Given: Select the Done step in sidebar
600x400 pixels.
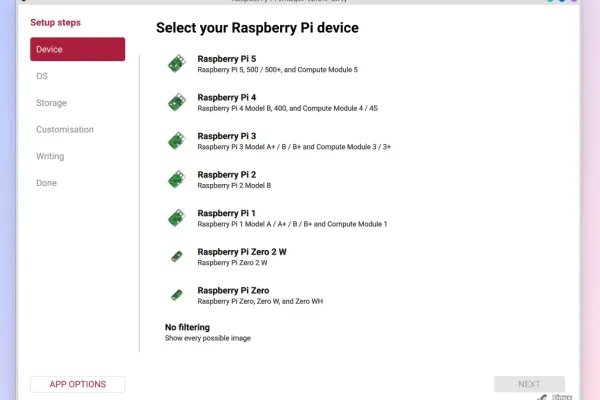Looking at the screenshot, I should pyautogui.click(x=46, y=183).
